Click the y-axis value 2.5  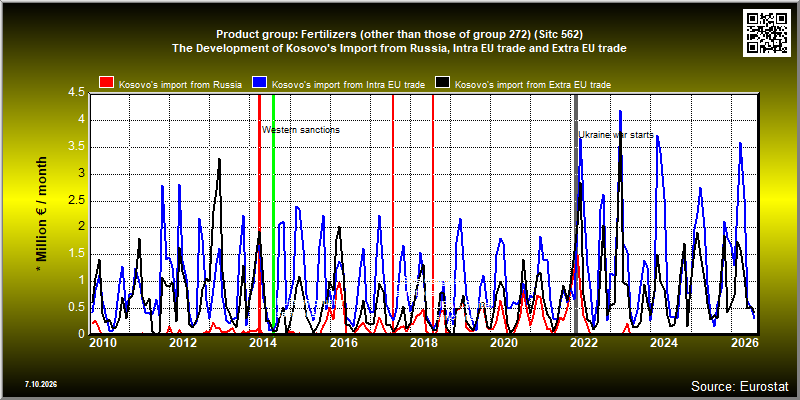[x=77, y=201]
